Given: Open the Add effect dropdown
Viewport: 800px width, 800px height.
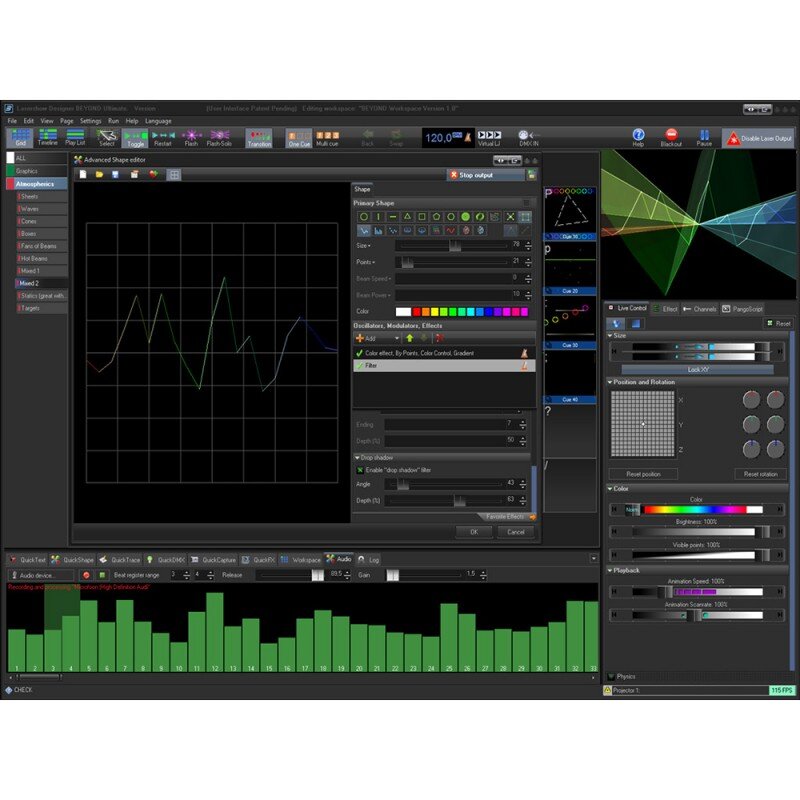Looking at the screenshot, I should click(x=378, y=338).
